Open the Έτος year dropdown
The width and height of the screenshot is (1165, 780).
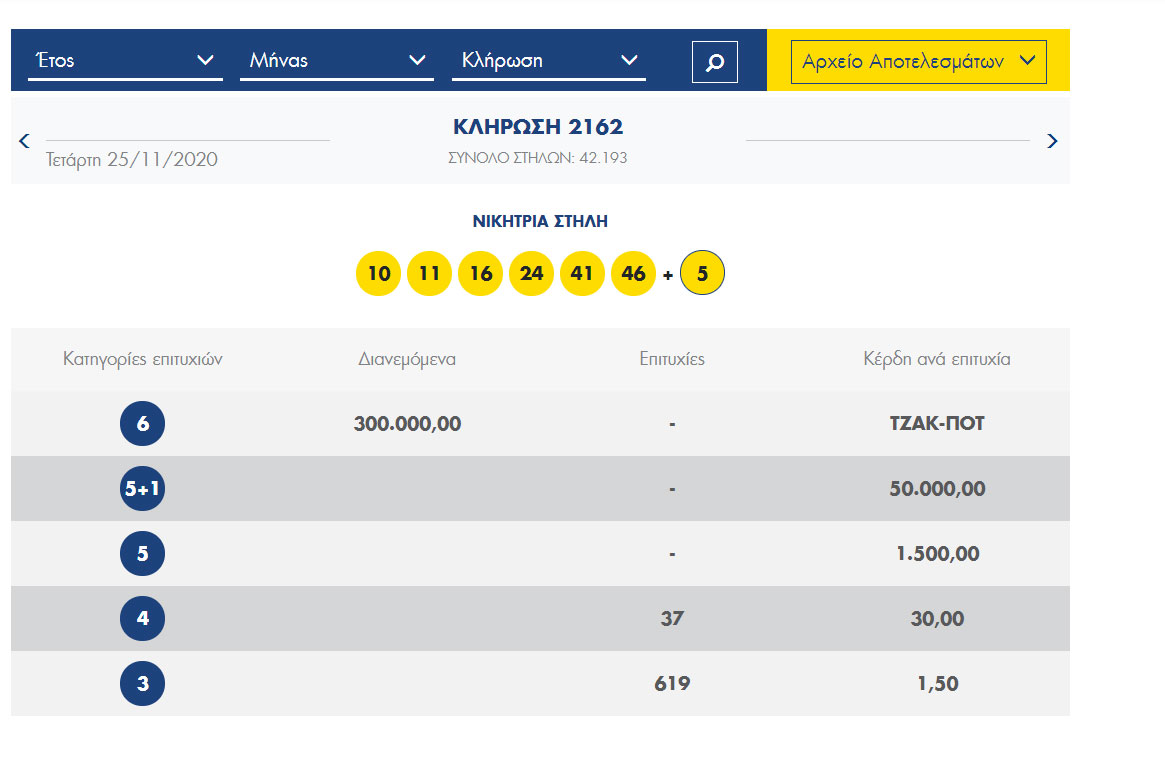pos(125,61)
